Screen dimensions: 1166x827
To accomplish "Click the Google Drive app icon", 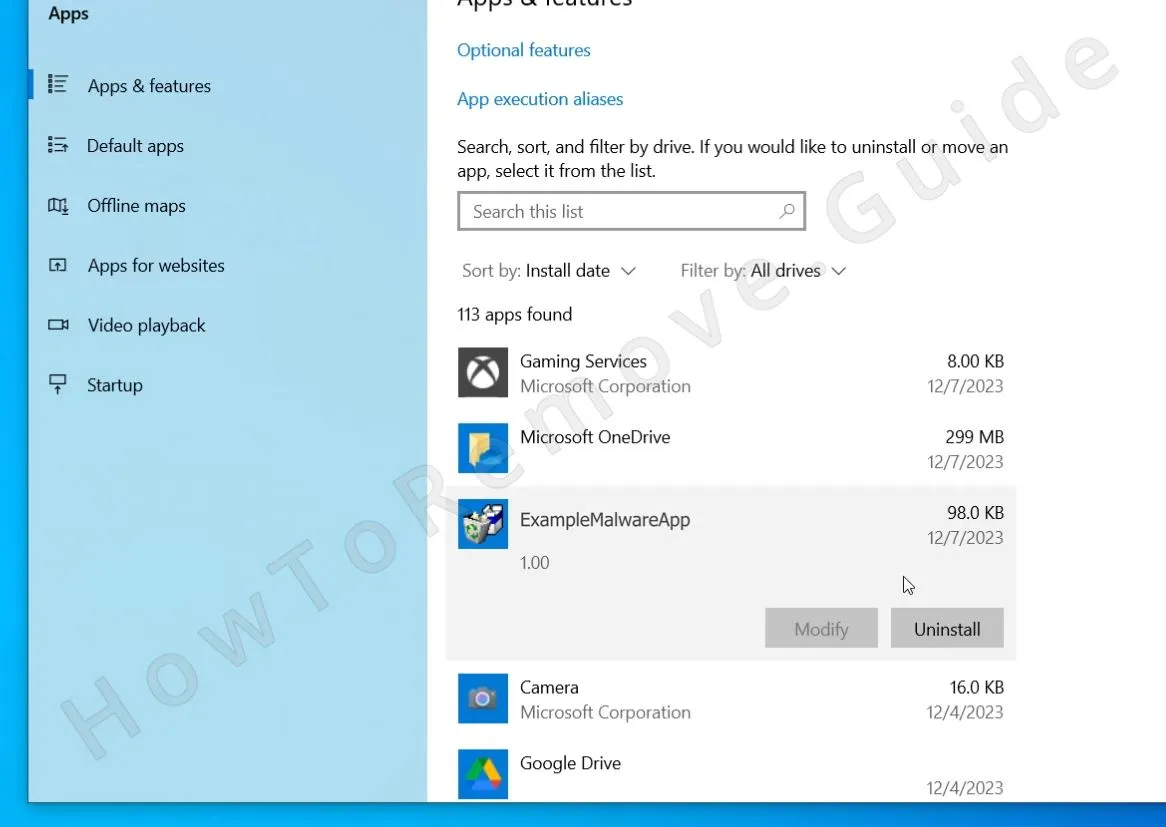I will click(483, 774).
